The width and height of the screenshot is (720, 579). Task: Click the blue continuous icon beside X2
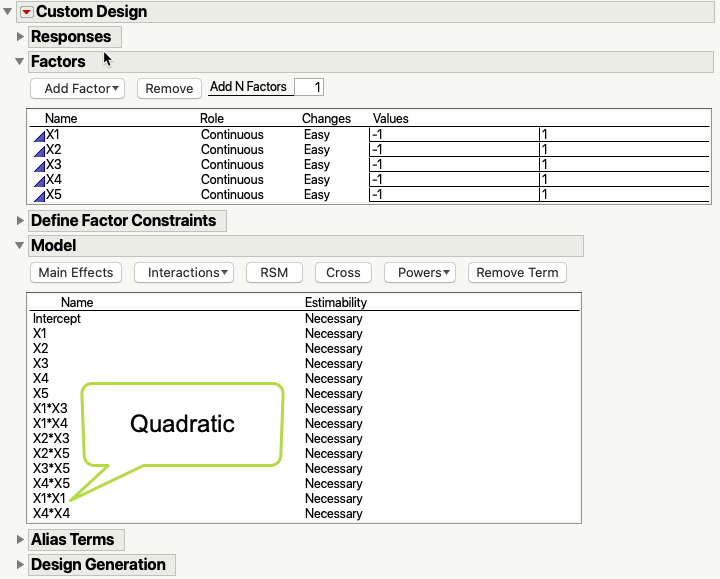pos(39,150)
